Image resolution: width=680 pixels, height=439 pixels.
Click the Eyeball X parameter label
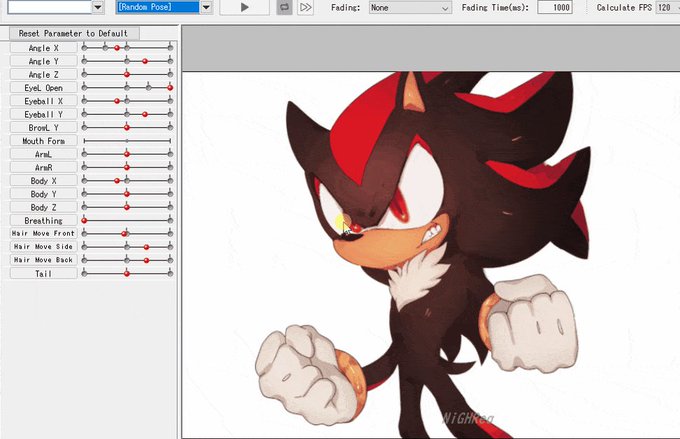43,101
